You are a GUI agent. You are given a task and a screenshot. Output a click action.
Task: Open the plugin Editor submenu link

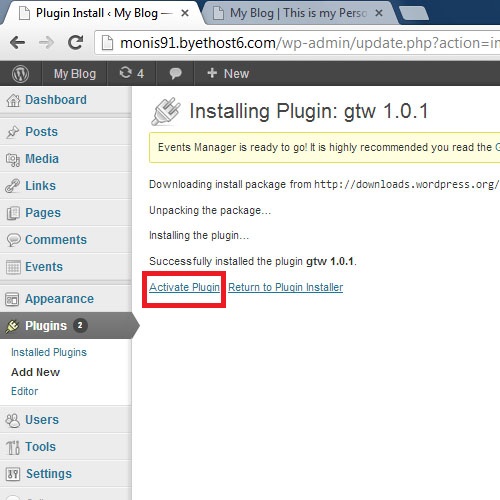pos(24,391)
